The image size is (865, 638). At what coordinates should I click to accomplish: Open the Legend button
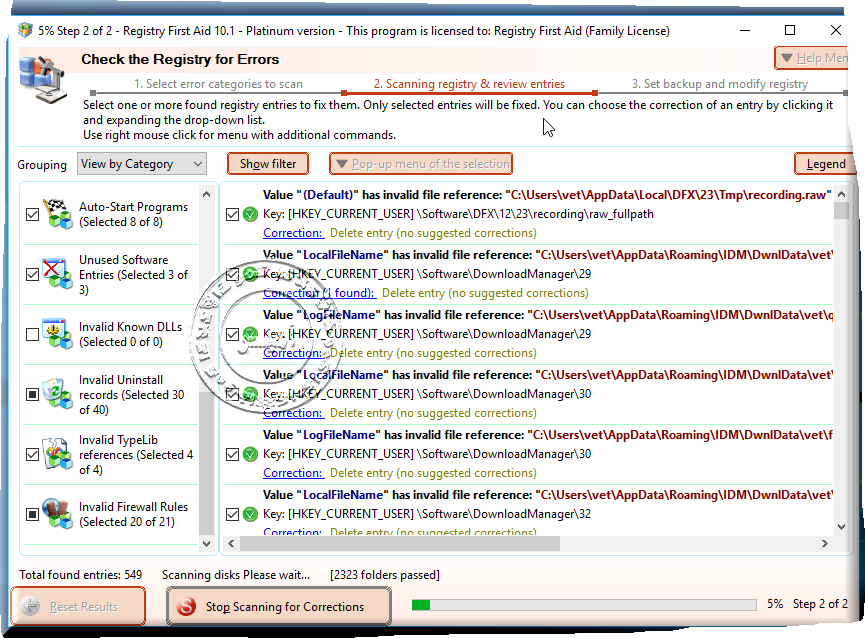[x=825, y=164]
